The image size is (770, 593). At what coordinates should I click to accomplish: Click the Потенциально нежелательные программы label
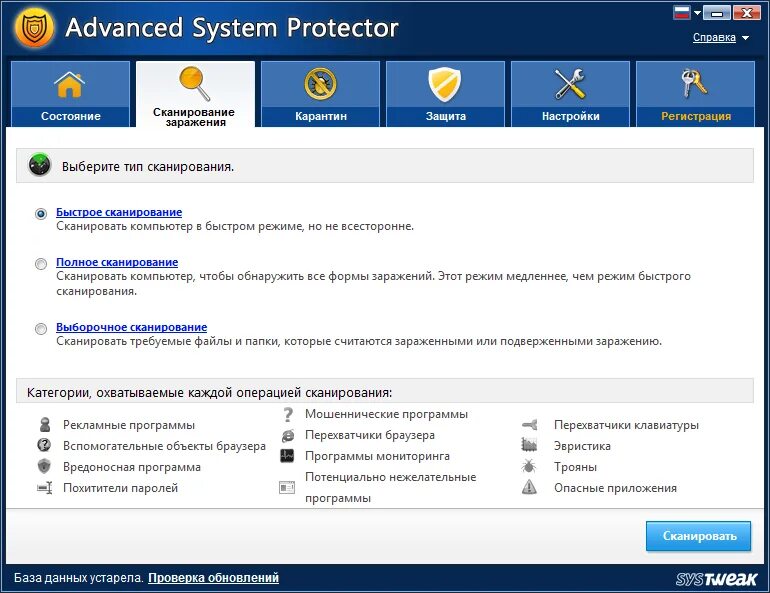[x=390, y=487]
